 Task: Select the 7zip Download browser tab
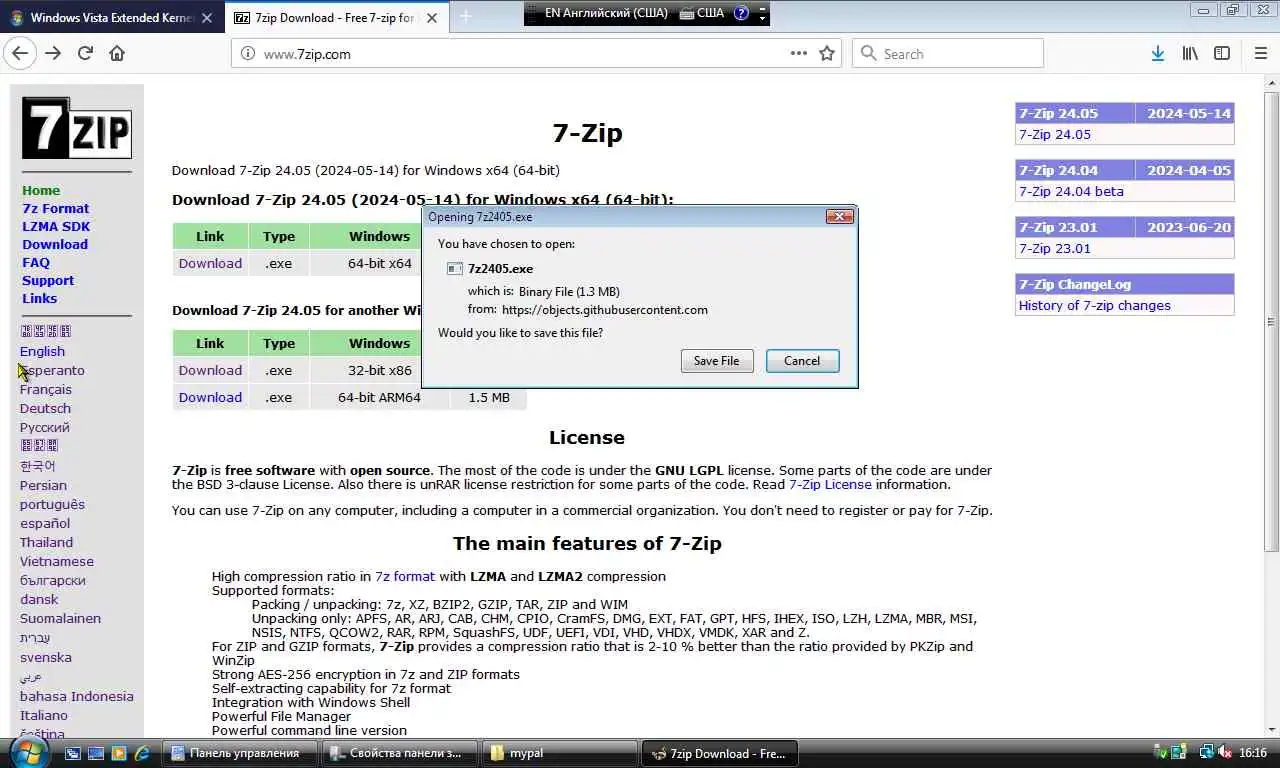tap(335, 17)
